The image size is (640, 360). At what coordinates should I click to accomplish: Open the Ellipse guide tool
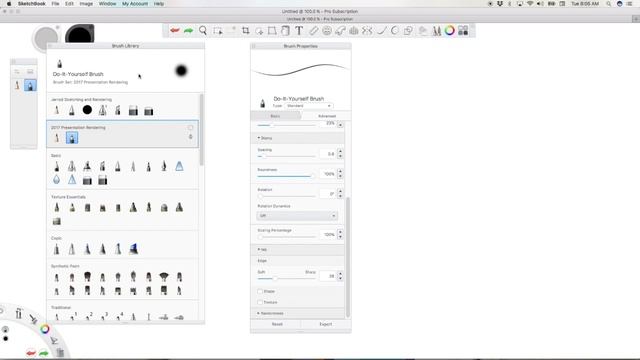327,31
